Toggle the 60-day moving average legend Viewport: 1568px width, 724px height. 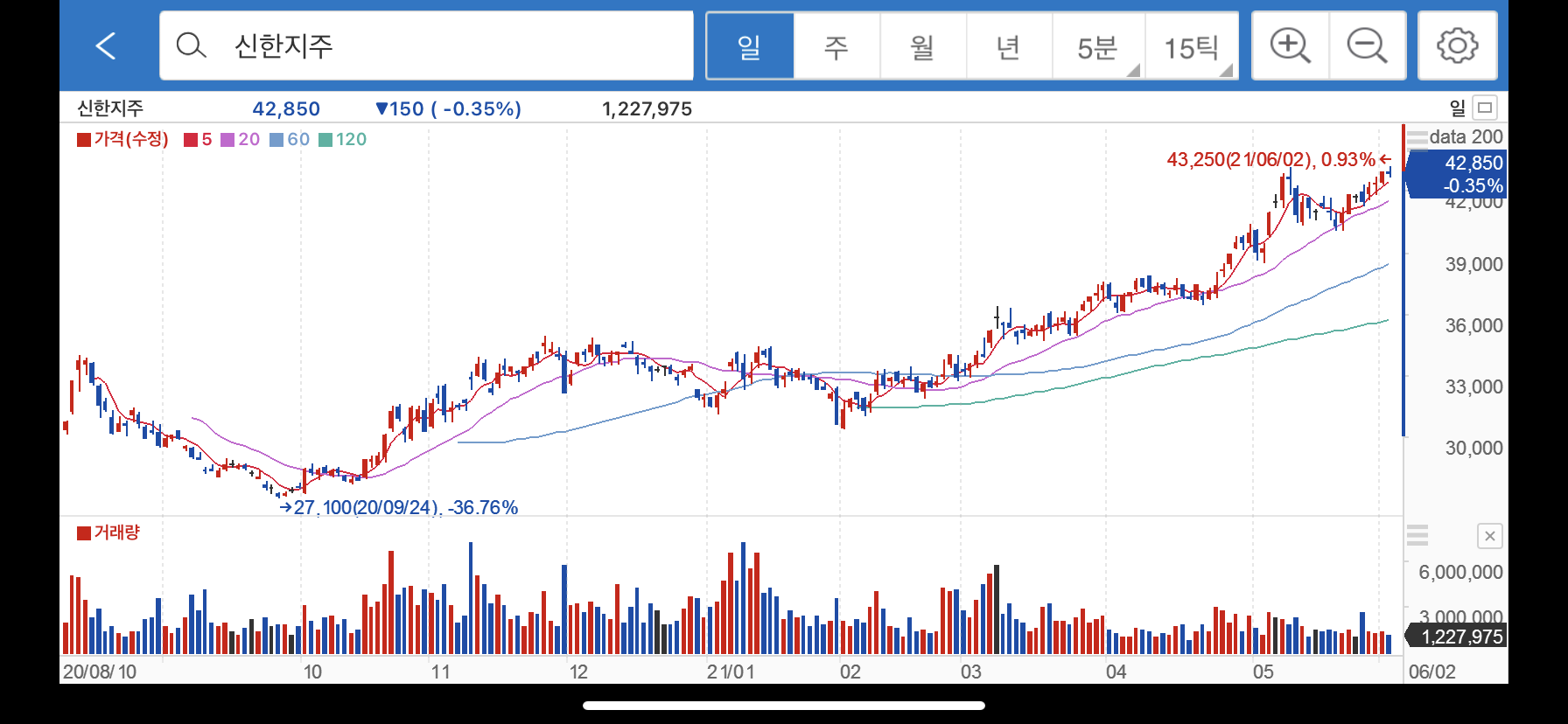(x=290, y=139)
